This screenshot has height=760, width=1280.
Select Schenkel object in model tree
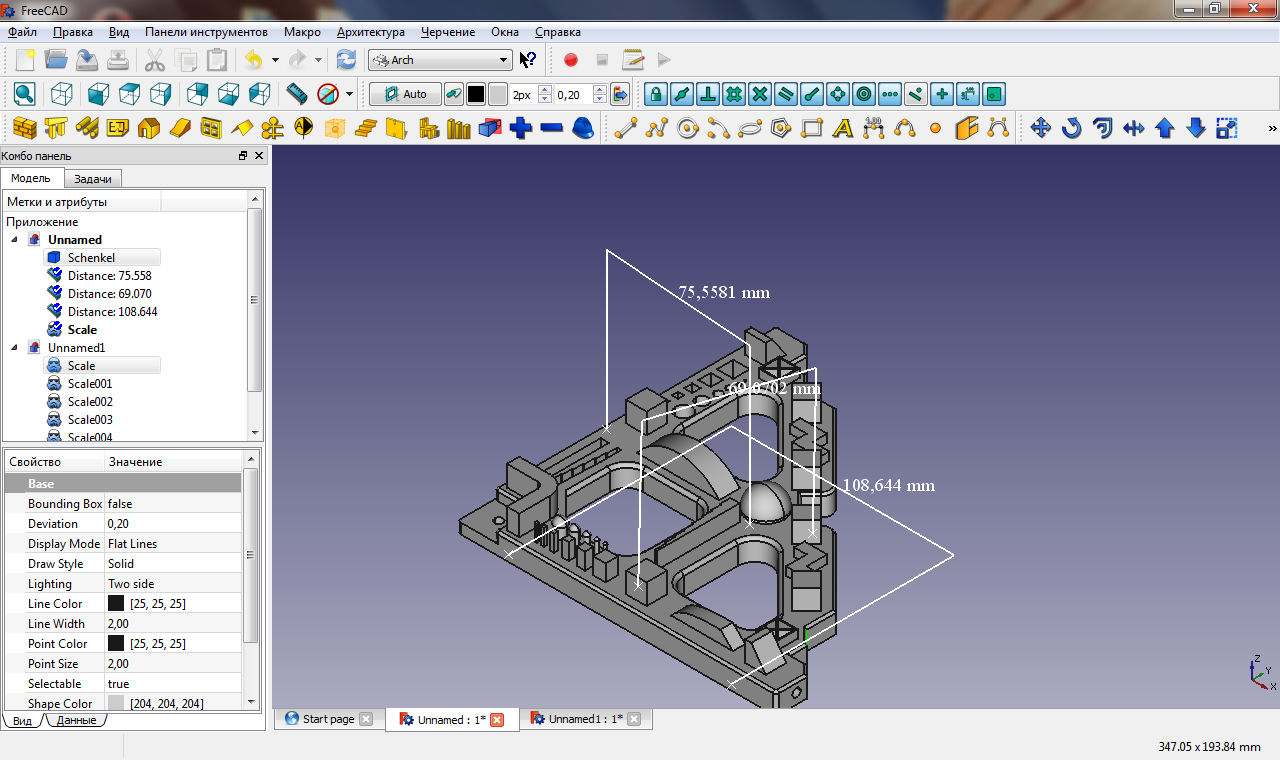pos(91,258)
